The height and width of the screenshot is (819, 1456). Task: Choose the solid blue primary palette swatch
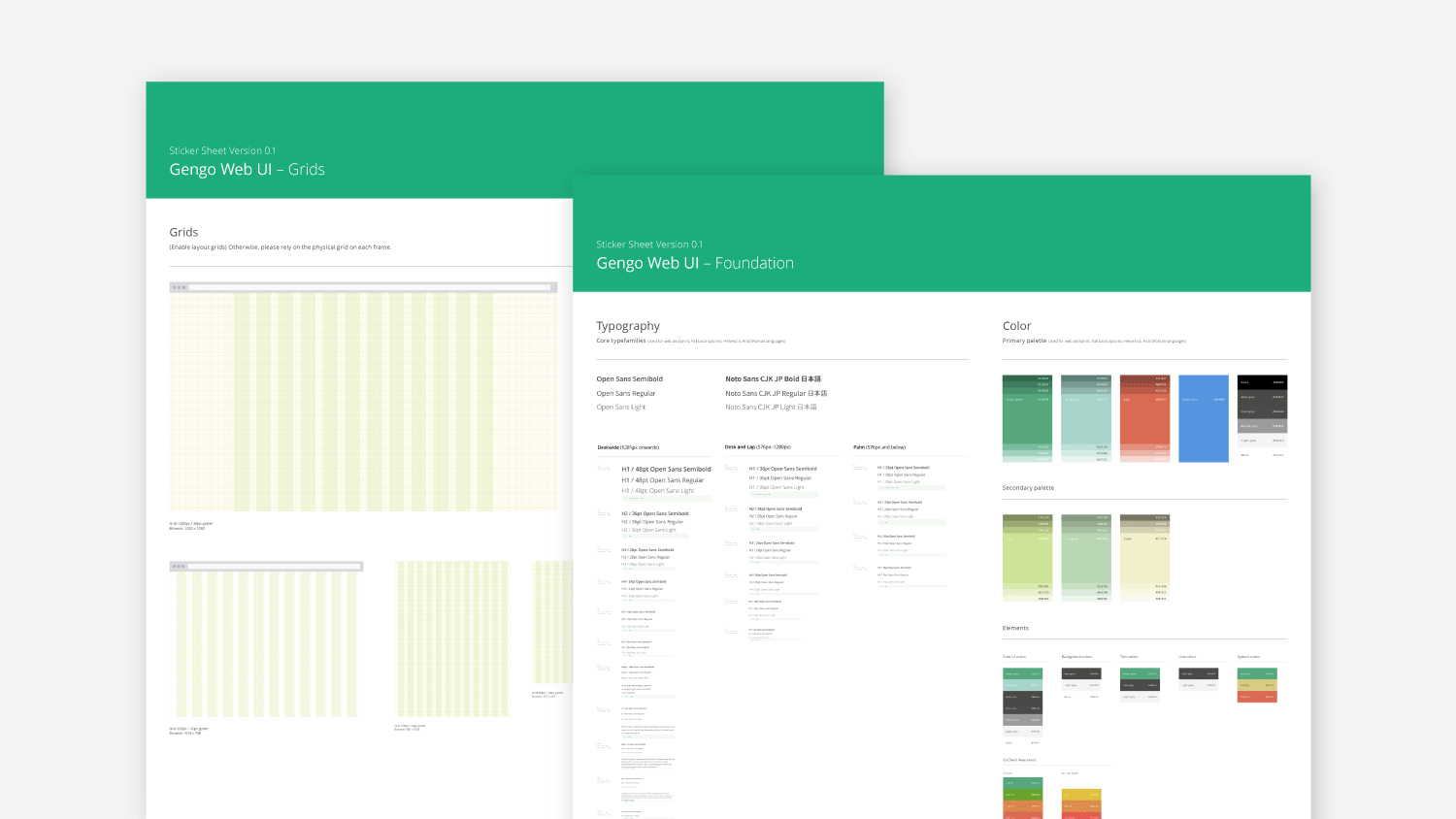point(1203,418)
